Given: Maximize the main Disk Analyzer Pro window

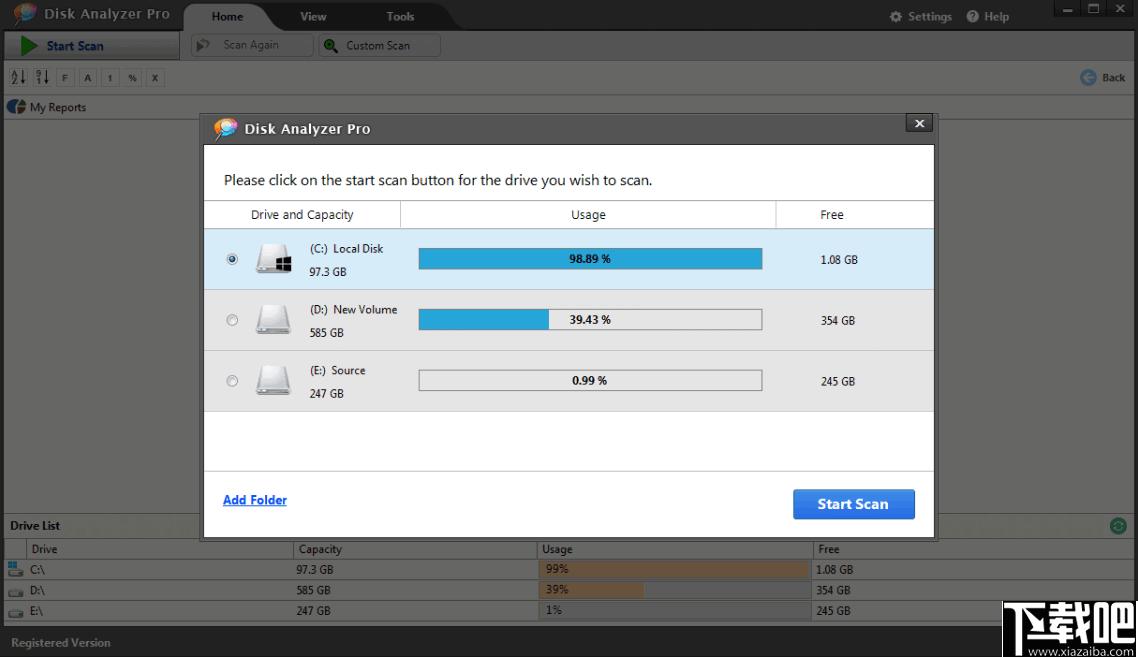Looking at the screenshot, I should coord(1094,9).
